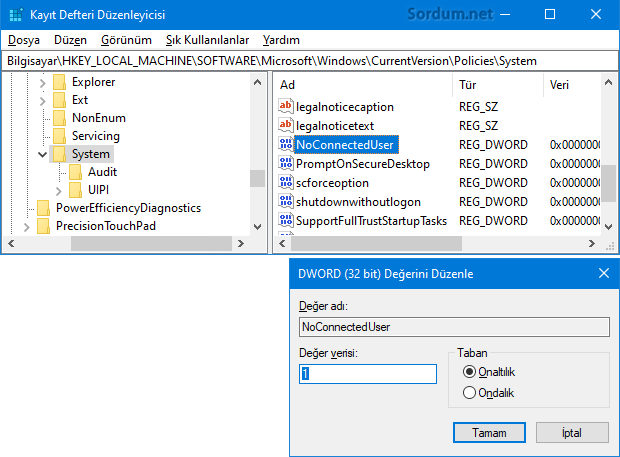Click the Ext folder icon
The height and width of the screenshot is (457, 620).
point(59,100)
